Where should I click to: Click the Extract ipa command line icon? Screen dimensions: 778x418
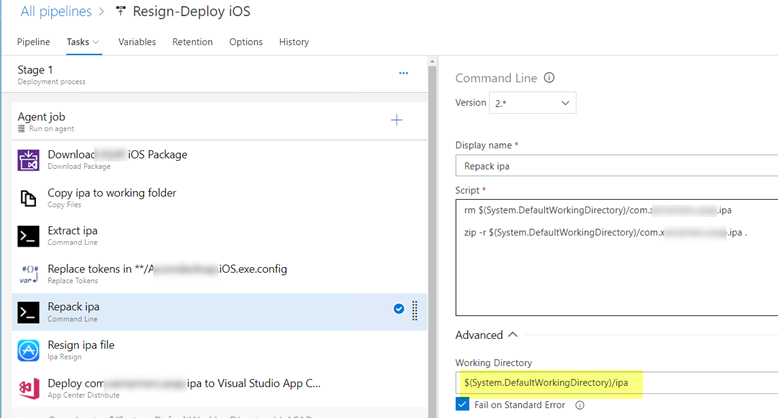coord(28,236)
